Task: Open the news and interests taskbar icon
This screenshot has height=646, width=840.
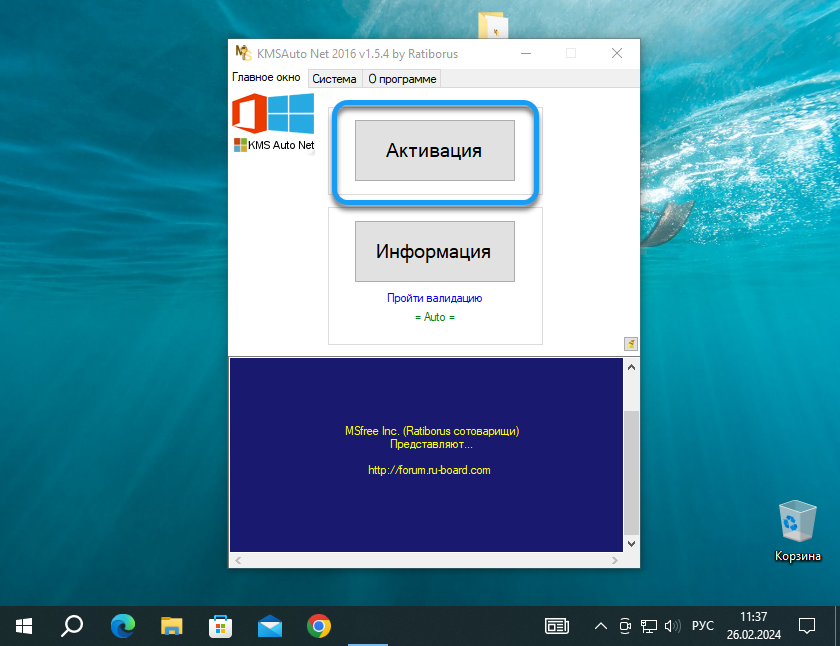Action: [x=557, y=626]
